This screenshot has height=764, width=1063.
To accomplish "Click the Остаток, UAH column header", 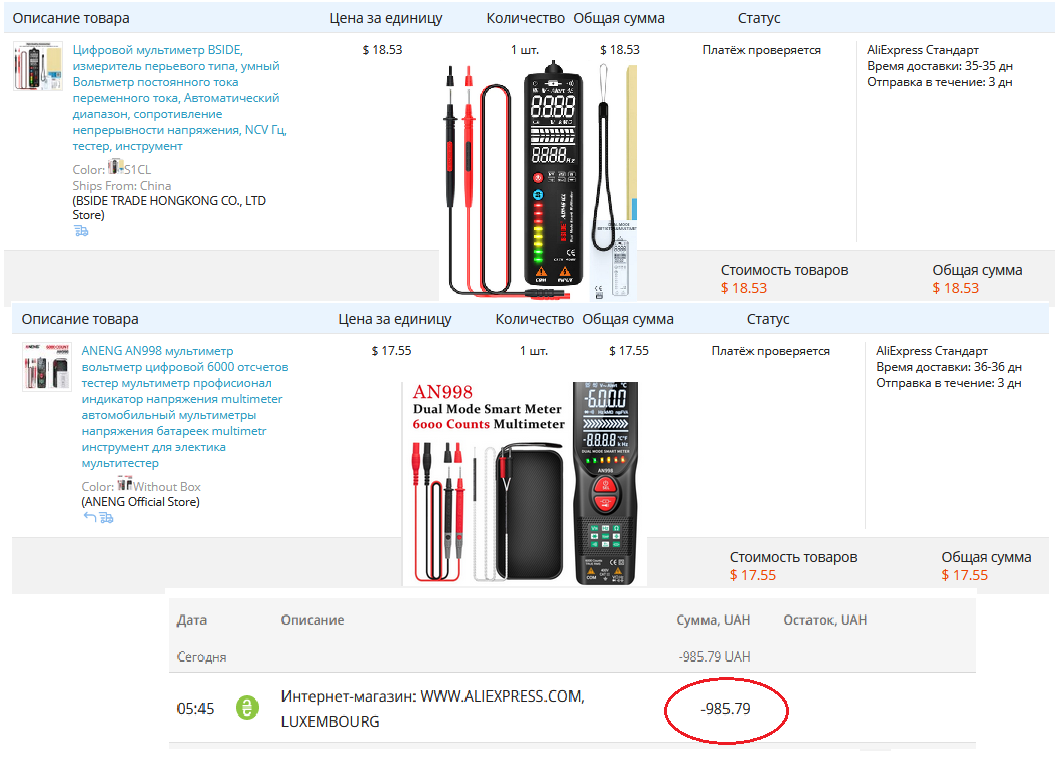I will 825,620.
